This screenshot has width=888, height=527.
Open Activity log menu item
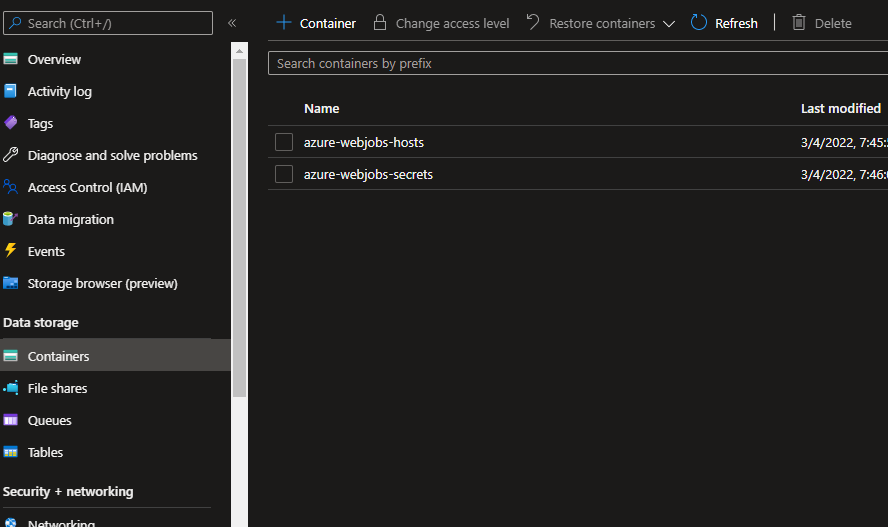(x=59, y=92)
